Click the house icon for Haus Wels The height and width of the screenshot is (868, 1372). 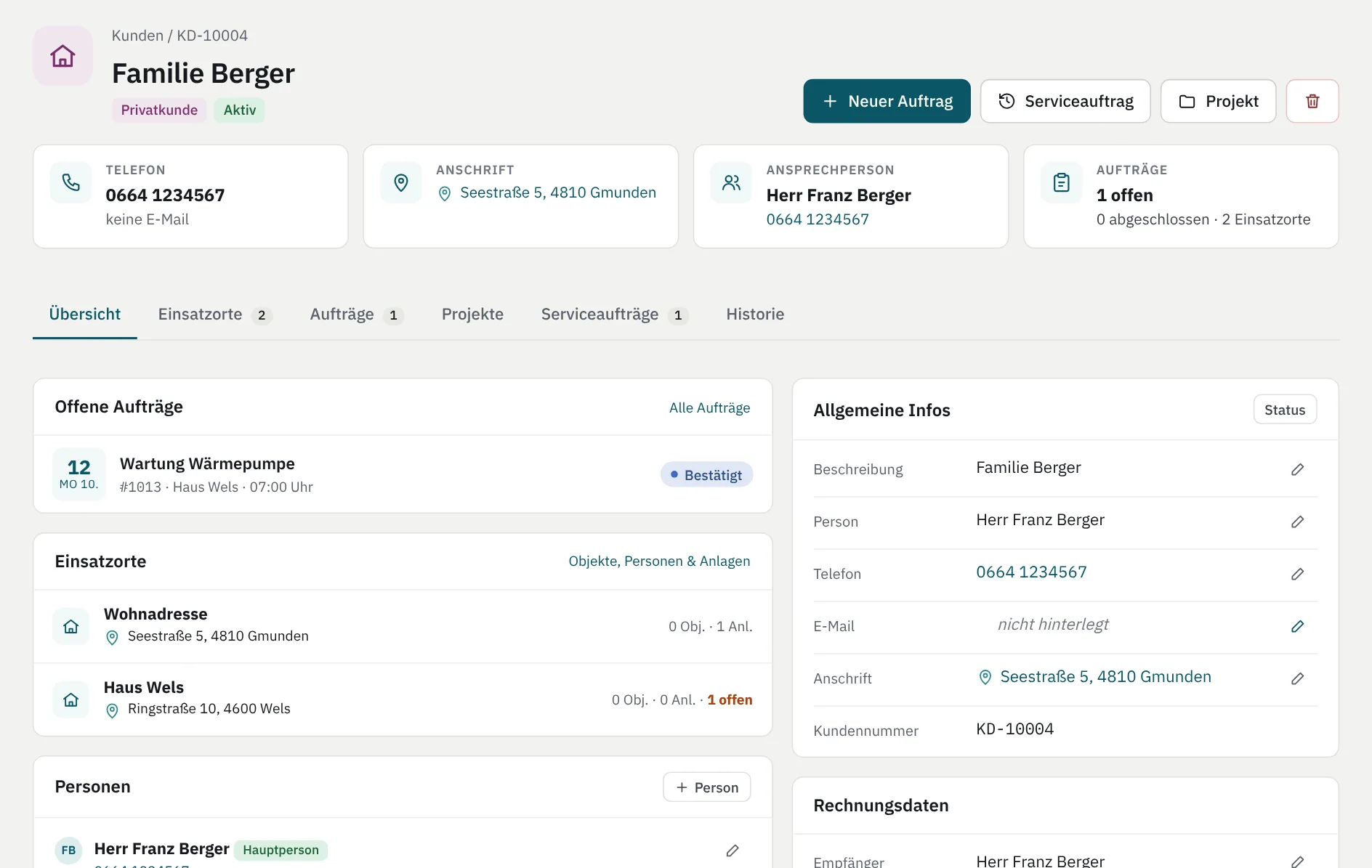coord(71,699)
